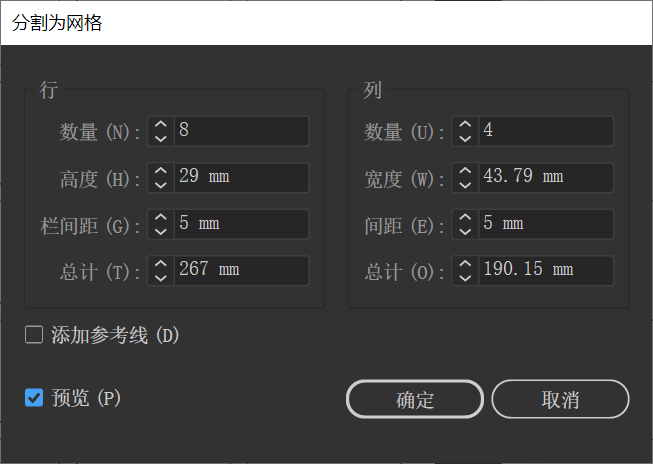Click the column 数量 field showing 4
This screenshot has height=464, width=653.
pyautogui.click(x=545, y=131)
